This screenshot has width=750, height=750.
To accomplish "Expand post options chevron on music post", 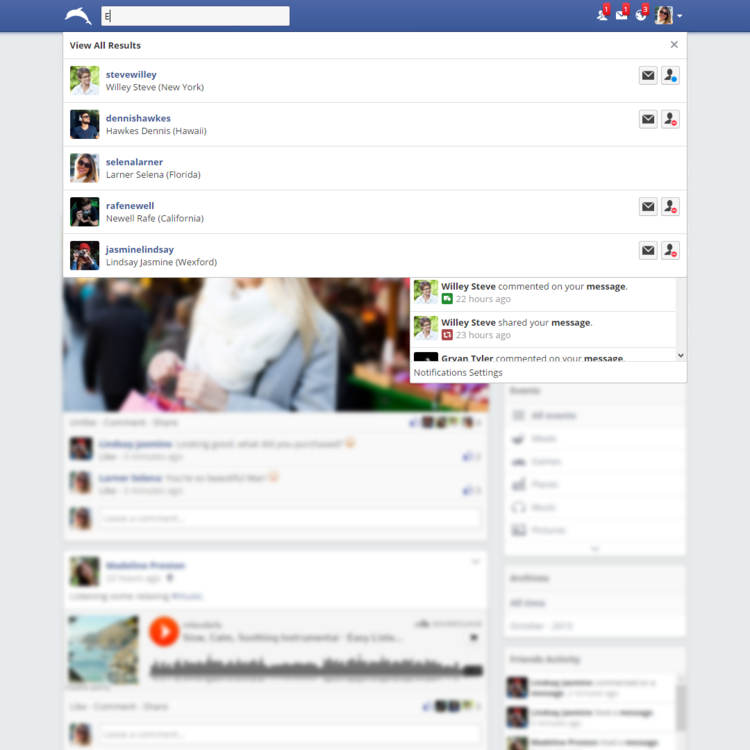I will click(x=475, y=562).
